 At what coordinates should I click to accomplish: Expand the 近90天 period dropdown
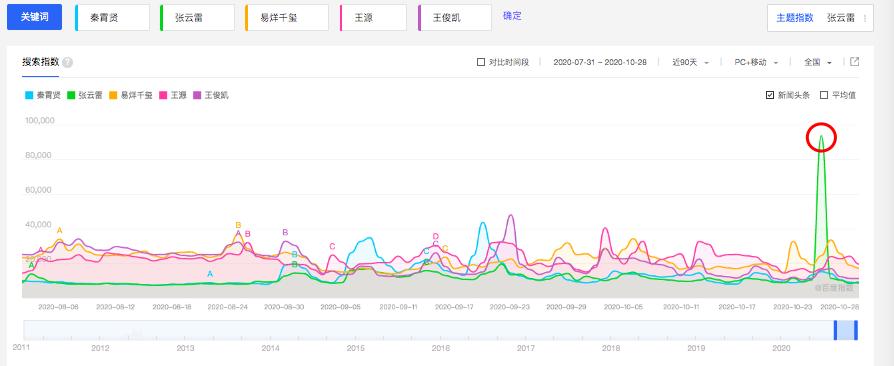[x=690, y=62]
